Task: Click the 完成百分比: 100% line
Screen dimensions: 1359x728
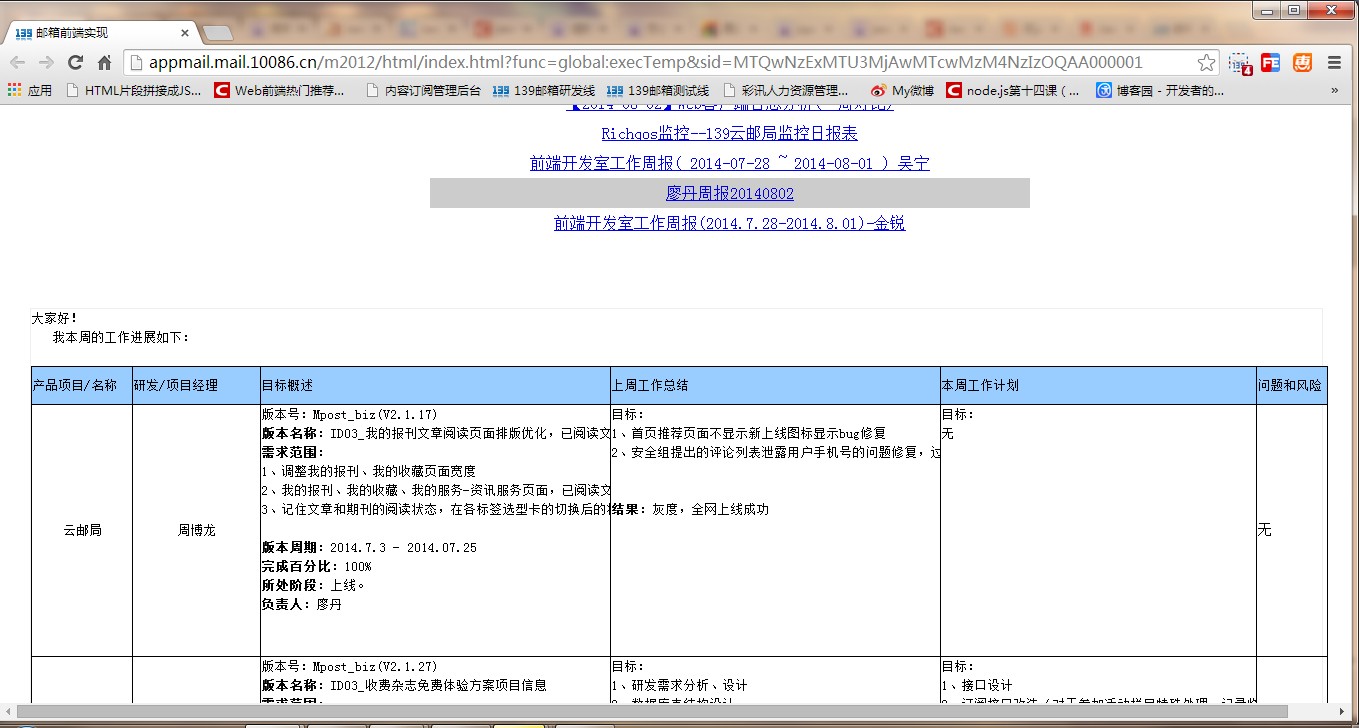Action: (316, 566)
